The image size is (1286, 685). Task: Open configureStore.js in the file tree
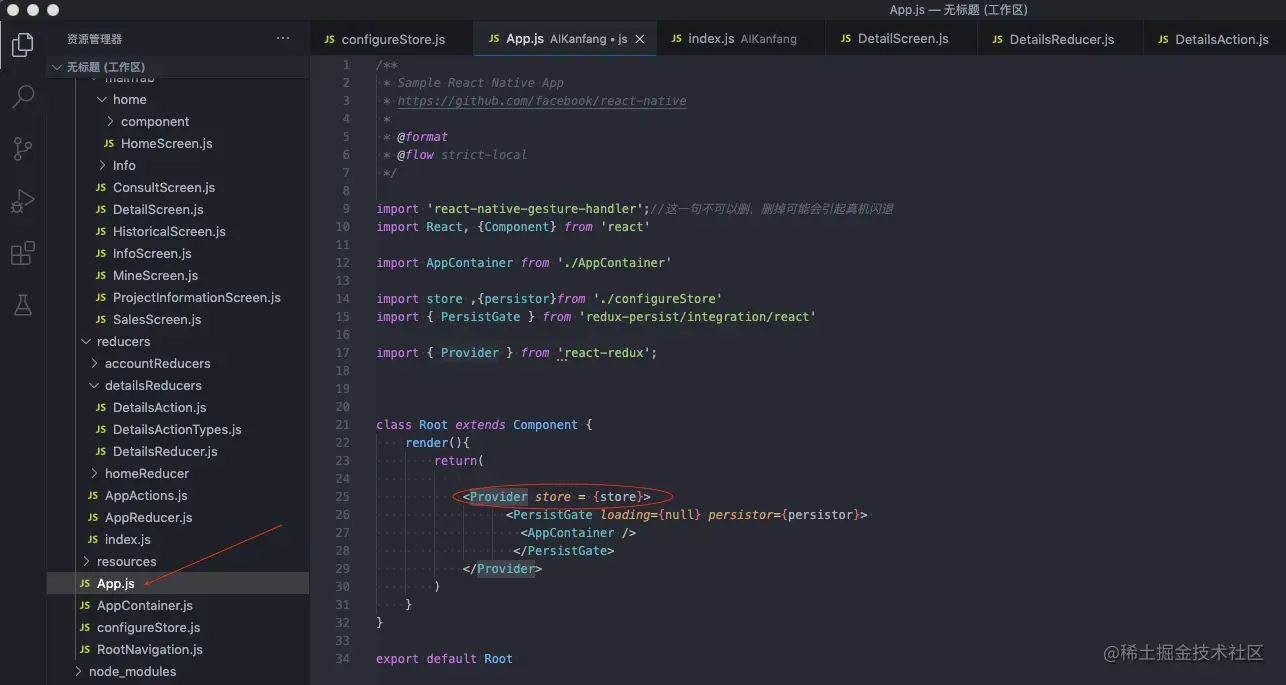pos(178,627)
